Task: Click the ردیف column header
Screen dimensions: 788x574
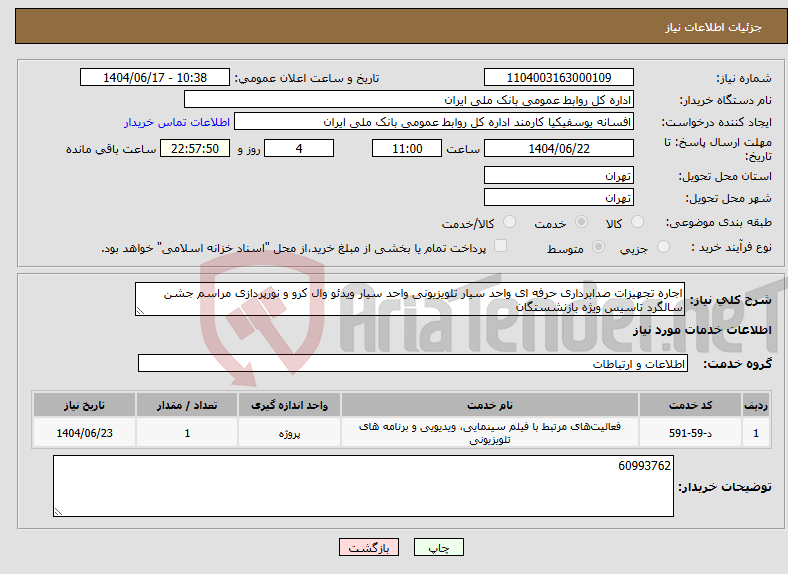Action: pyautogui.click(x=756, y=405)
